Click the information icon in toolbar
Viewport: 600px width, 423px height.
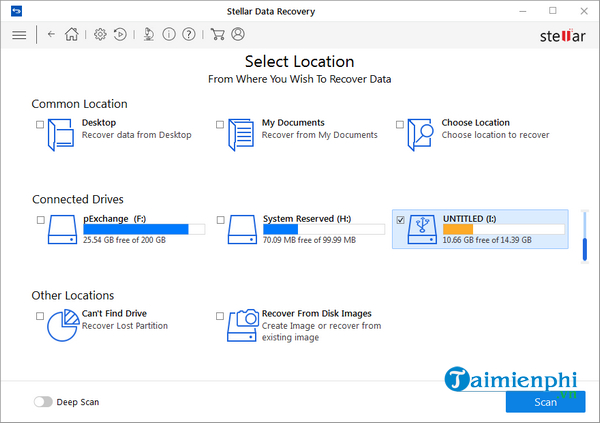(x=170, y=34)
